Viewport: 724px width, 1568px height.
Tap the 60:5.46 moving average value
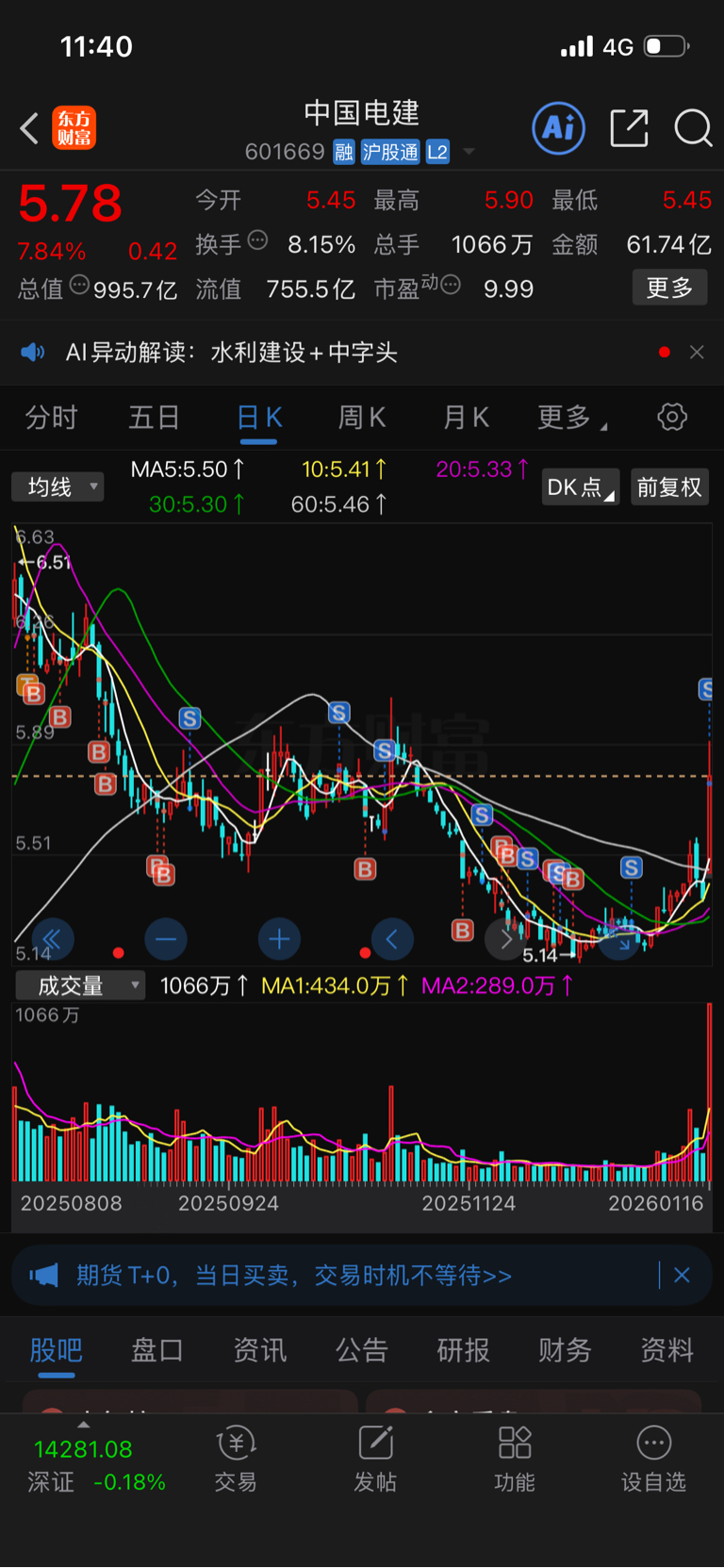coord(338,504)
